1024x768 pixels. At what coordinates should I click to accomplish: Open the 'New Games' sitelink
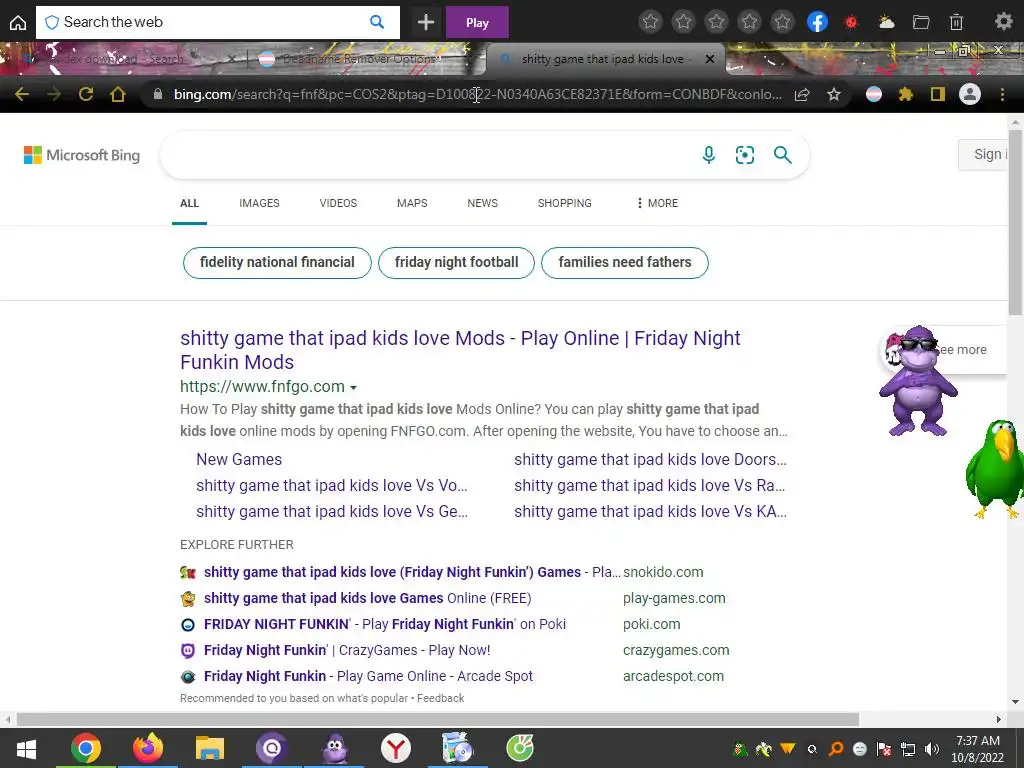(239, 459)
